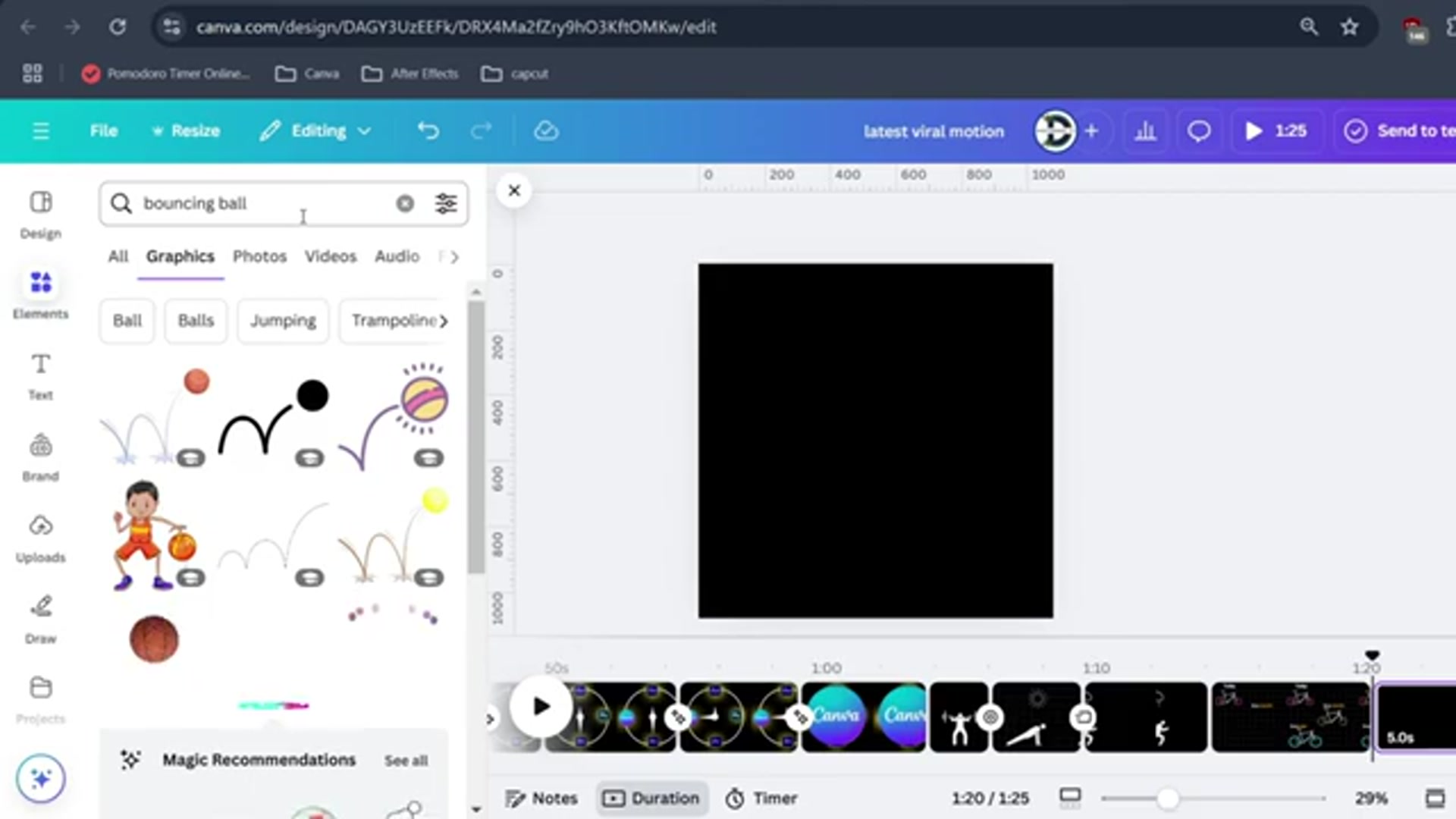The height and width of the screenshot is (819, 1456).
Task: Open the Elements panel
Action: coord(40,294)
